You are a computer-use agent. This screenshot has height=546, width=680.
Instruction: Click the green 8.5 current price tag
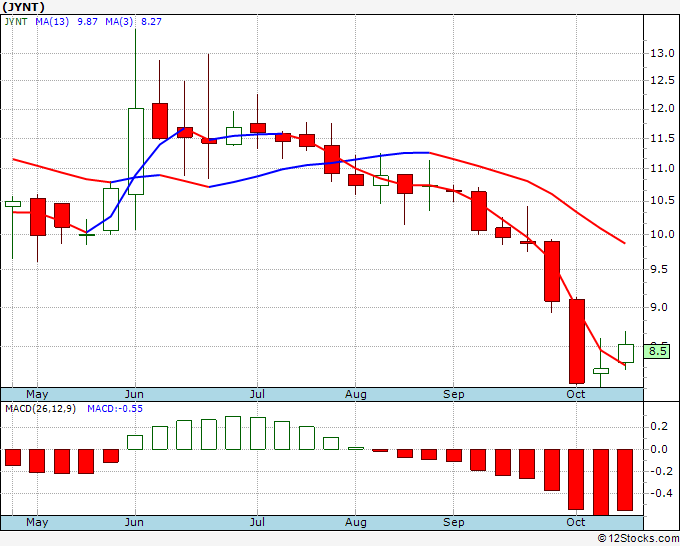point(657,351)
